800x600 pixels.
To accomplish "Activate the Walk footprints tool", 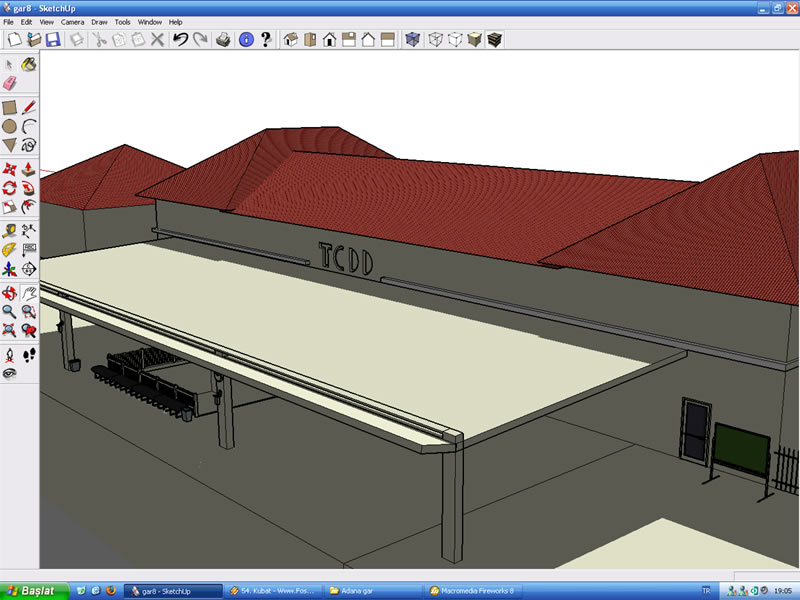I will tap(29, 355).
